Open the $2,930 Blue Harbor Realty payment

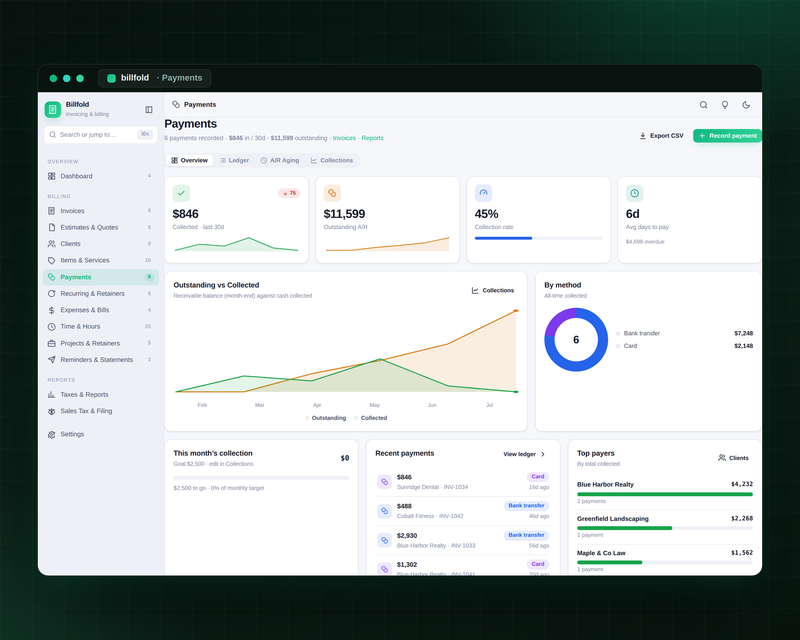pyautogui.click(x=463, y=540)
